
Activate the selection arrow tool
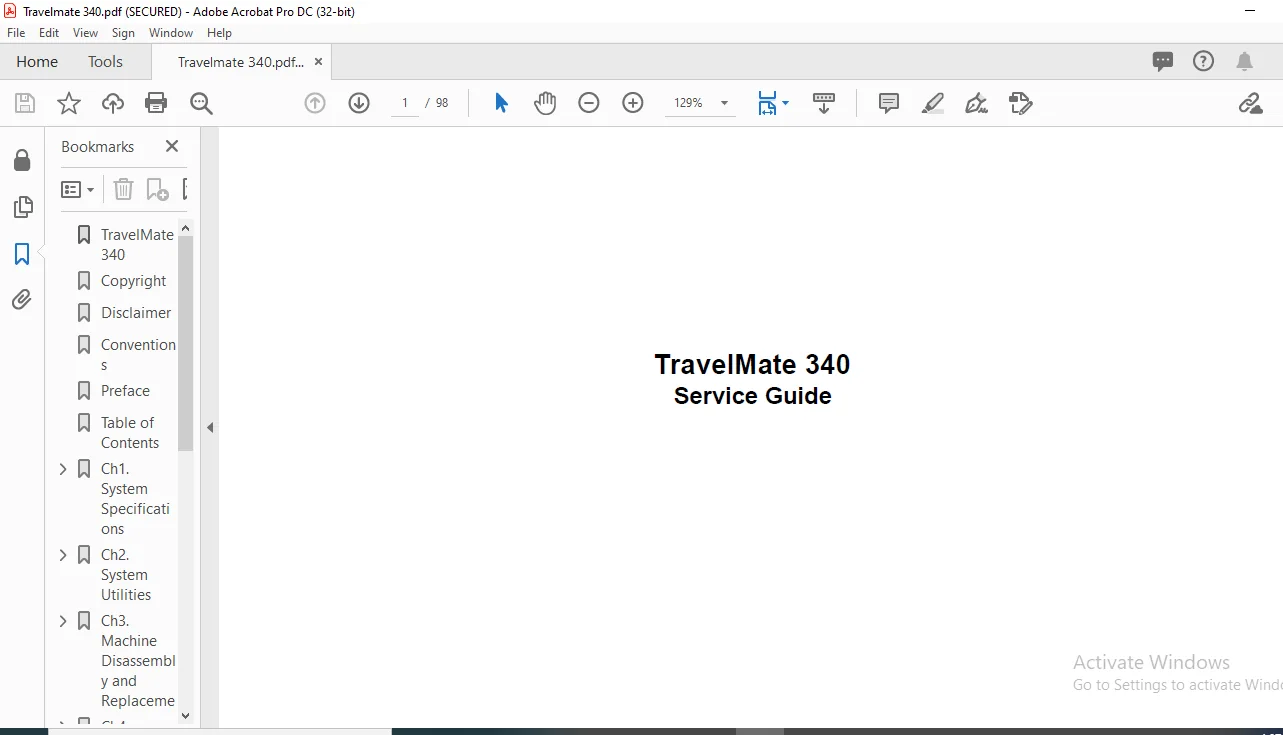tap(501, 103)
